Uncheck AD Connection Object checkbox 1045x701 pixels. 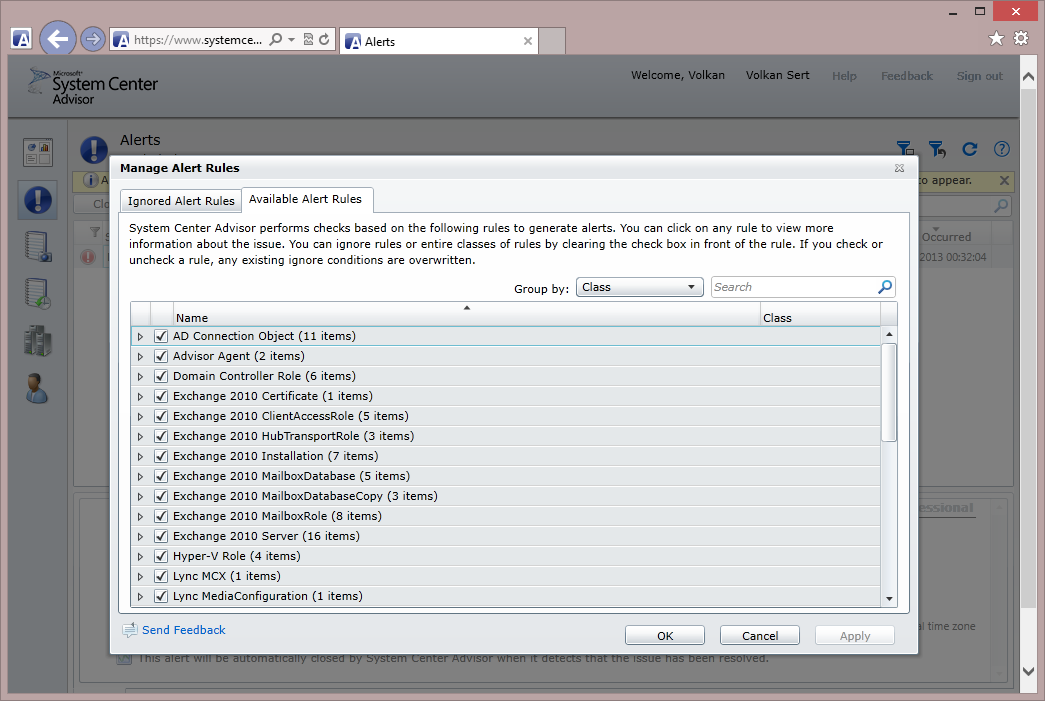click(161, 337)
